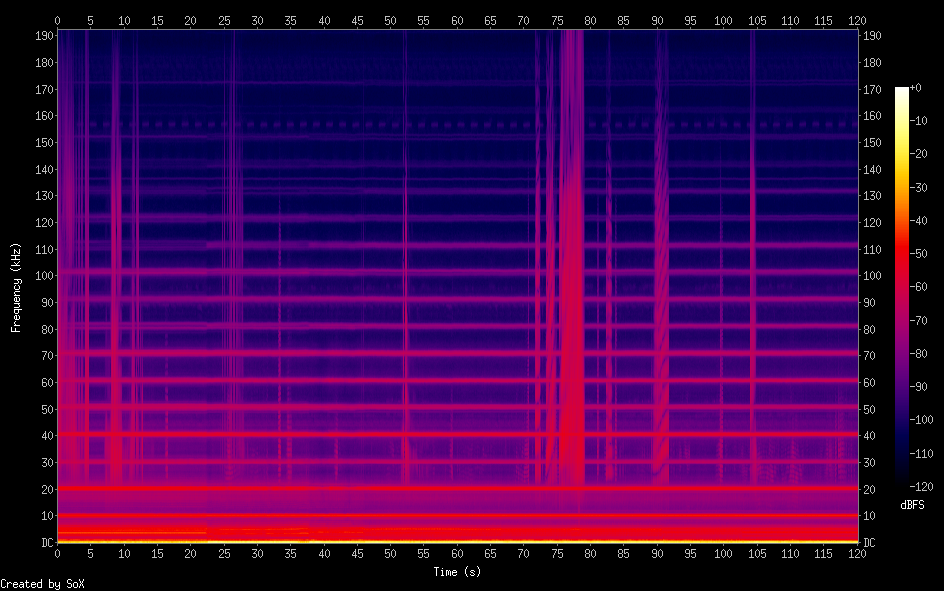944x591 pixels.
Task: Click the "Frequency (kHz)" axis label
Action: point(15,287)
